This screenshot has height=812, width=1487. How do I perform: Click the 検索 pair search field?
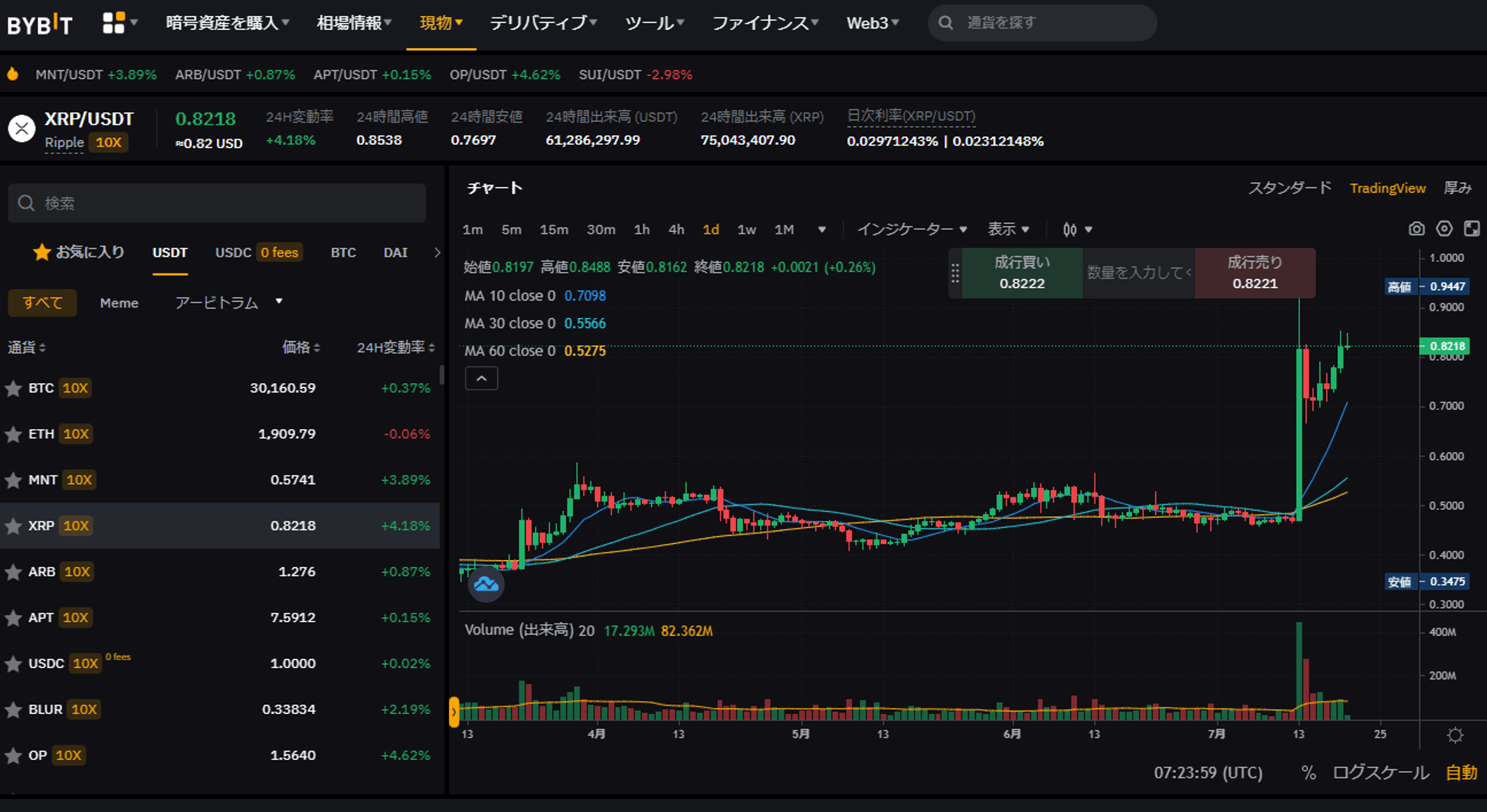[217, 203]
